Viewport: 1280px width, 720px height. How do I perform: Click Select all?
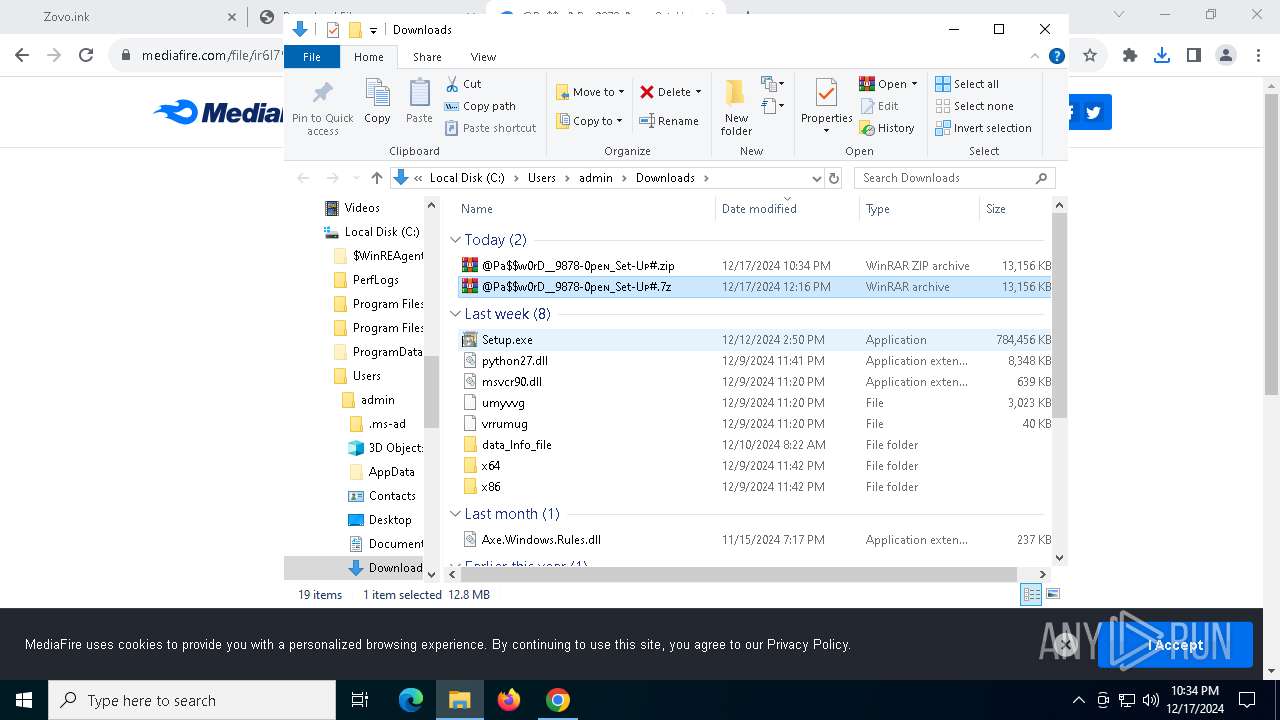point(967,84)
